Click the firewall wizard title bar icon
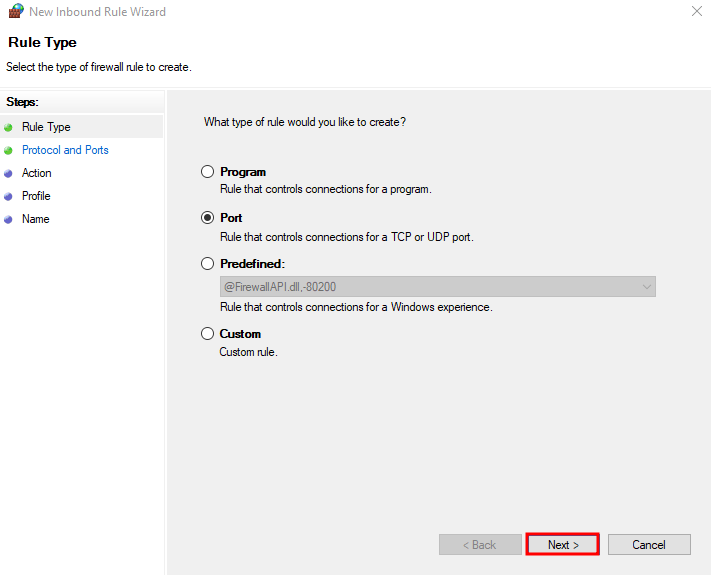Screen dimensions: 711x575 (x=15, y=12)
